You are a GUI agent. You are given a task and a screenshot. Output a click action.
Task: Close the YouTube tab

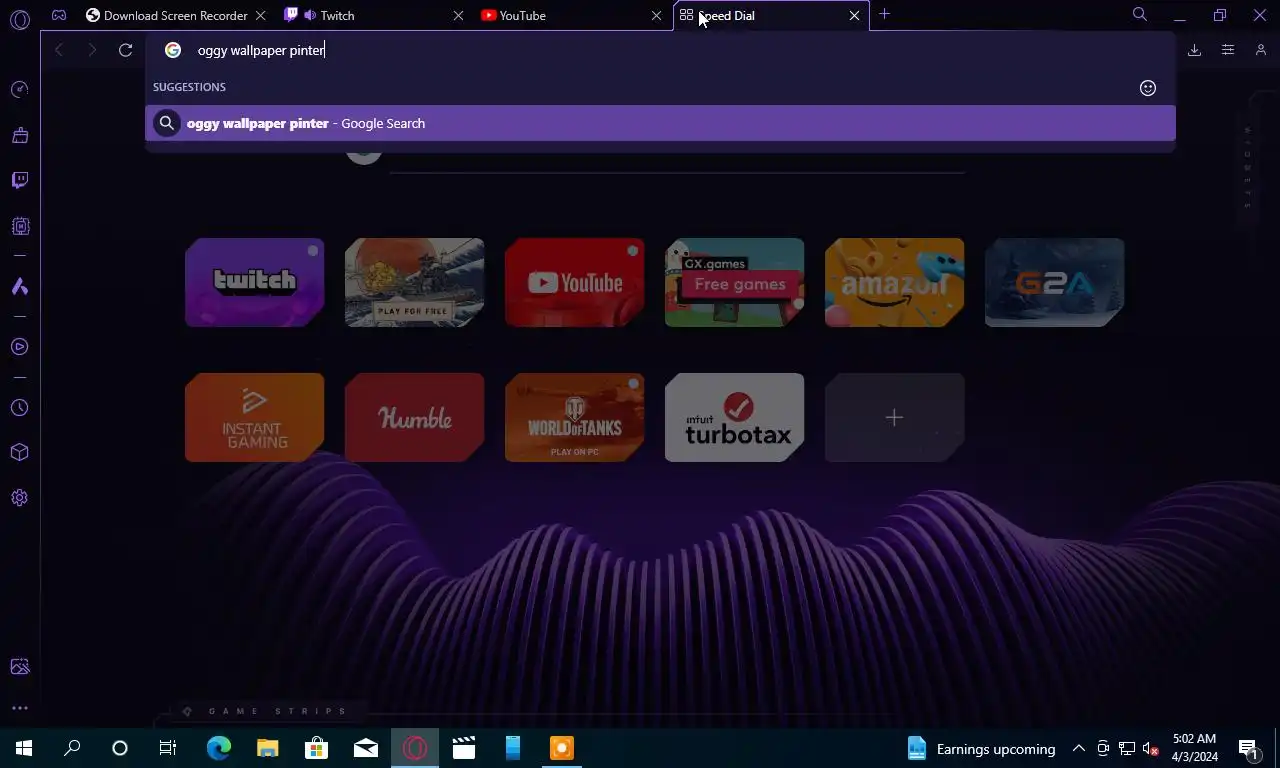coord(657,16)
